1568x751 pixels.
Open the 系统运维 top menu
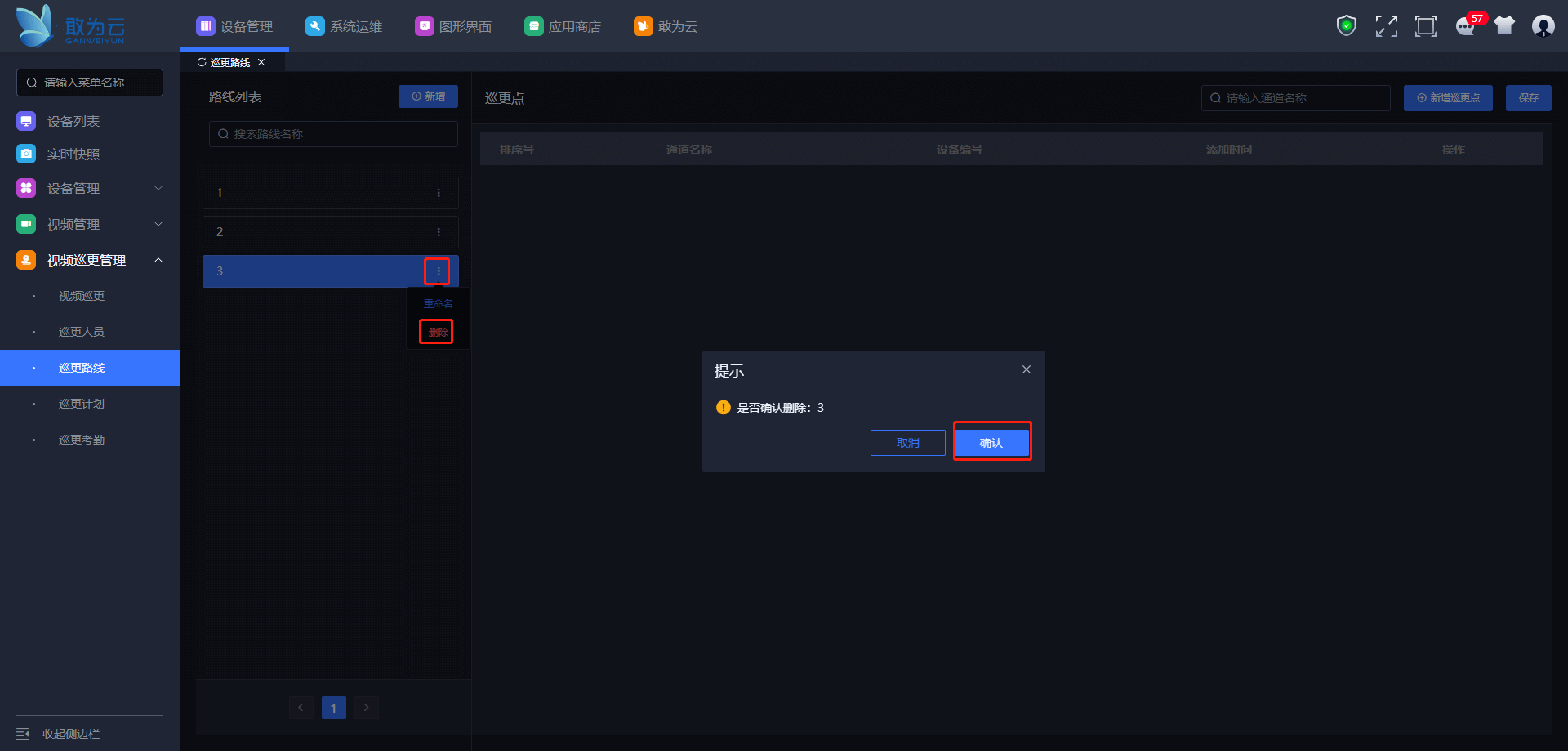tap(344, 26)
